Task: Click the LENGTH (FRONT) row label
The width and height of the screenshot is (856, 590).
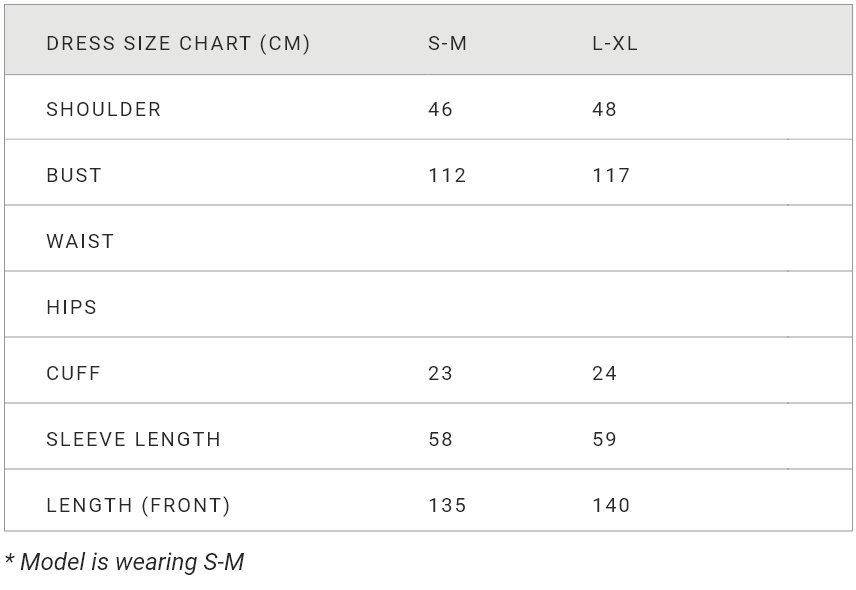Action: point(139,505)
